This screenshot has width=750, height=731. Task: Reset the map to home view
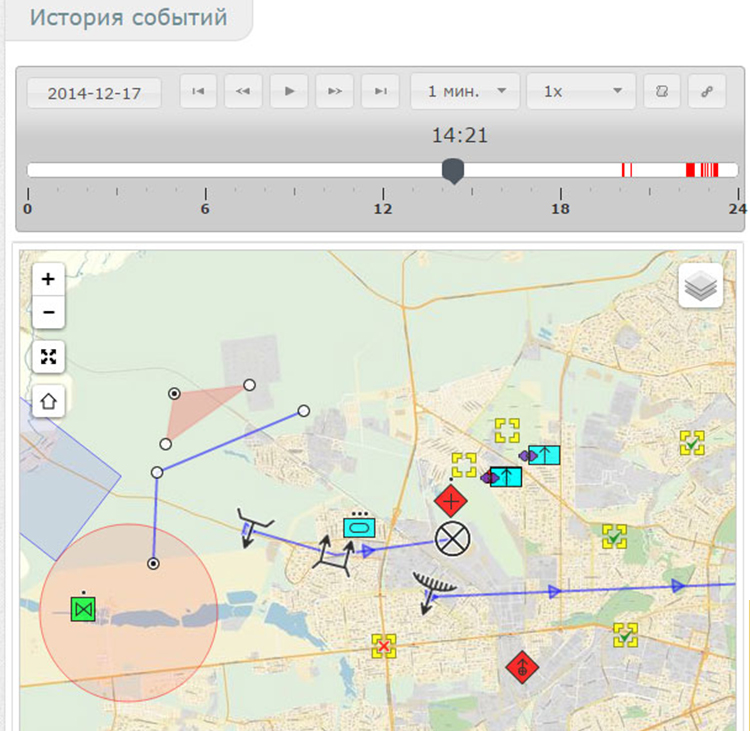point(48,401)
